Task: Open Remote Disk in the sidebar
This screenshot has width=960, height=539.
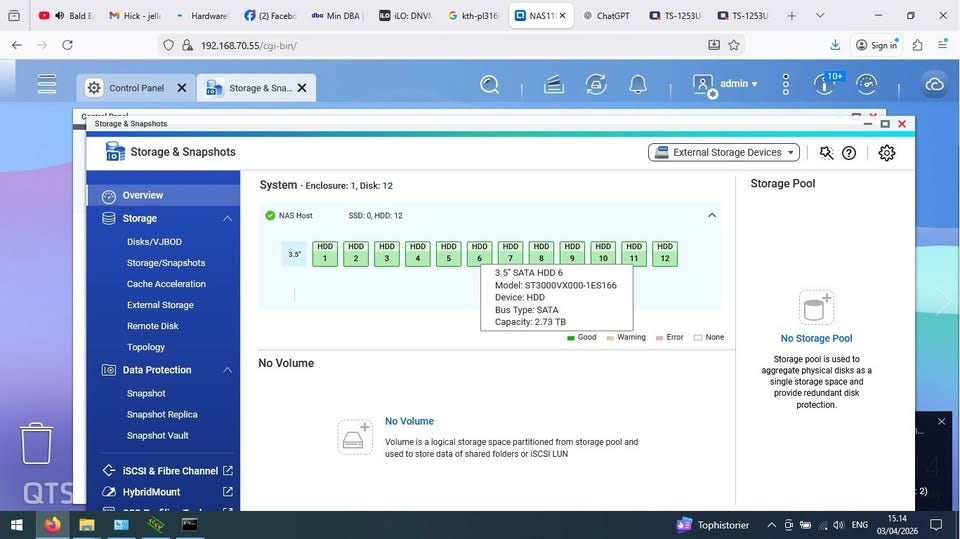Action: point(152,326)
